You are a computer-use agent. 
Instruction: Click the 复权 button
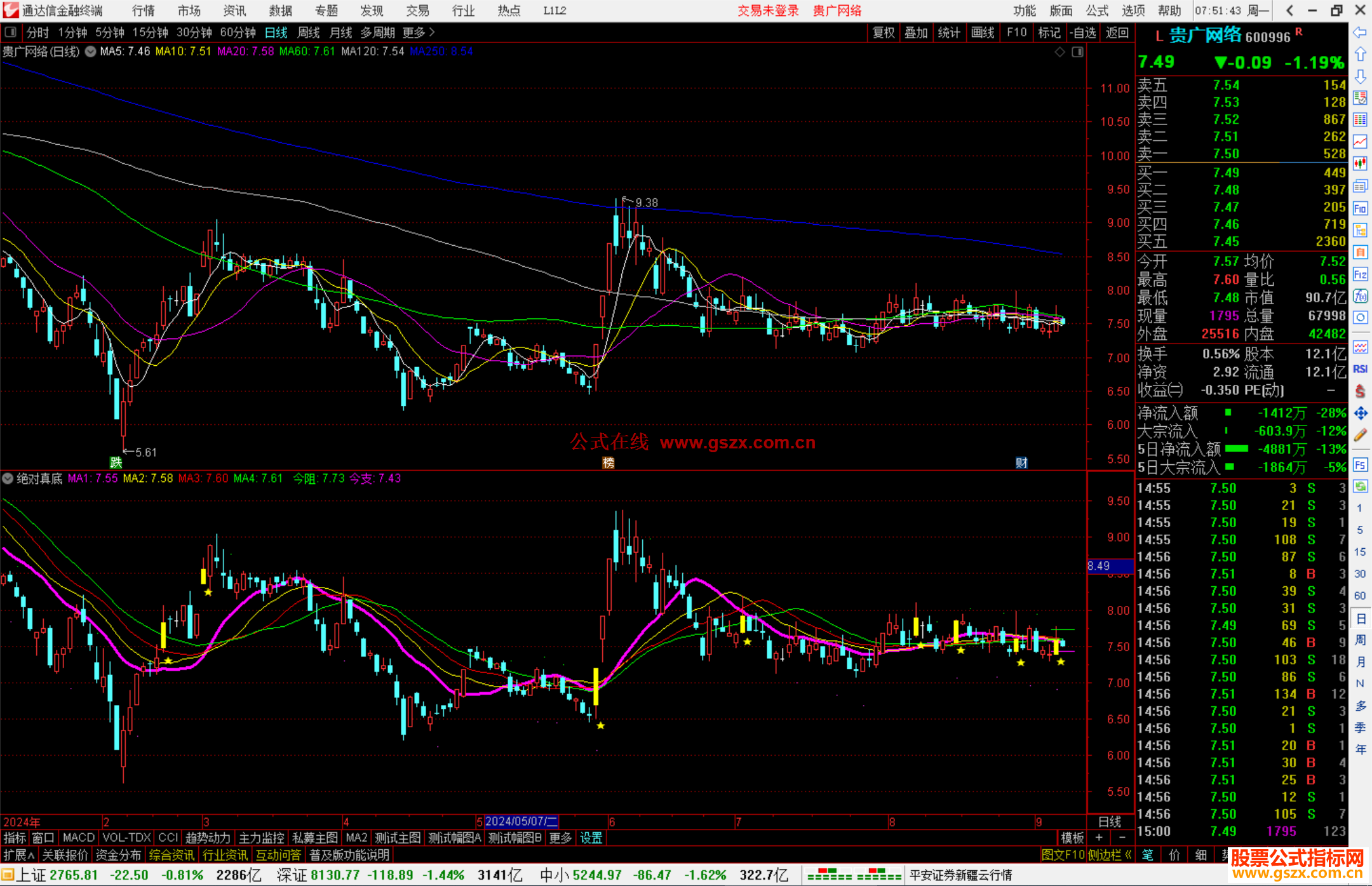click(883, 32)
